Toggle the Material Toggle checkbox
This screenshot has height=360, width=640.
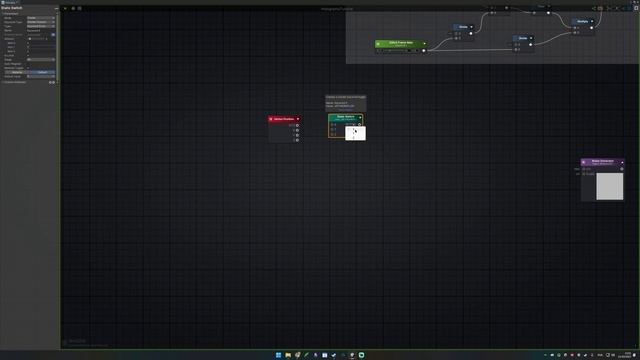click(x=28, y=68)
